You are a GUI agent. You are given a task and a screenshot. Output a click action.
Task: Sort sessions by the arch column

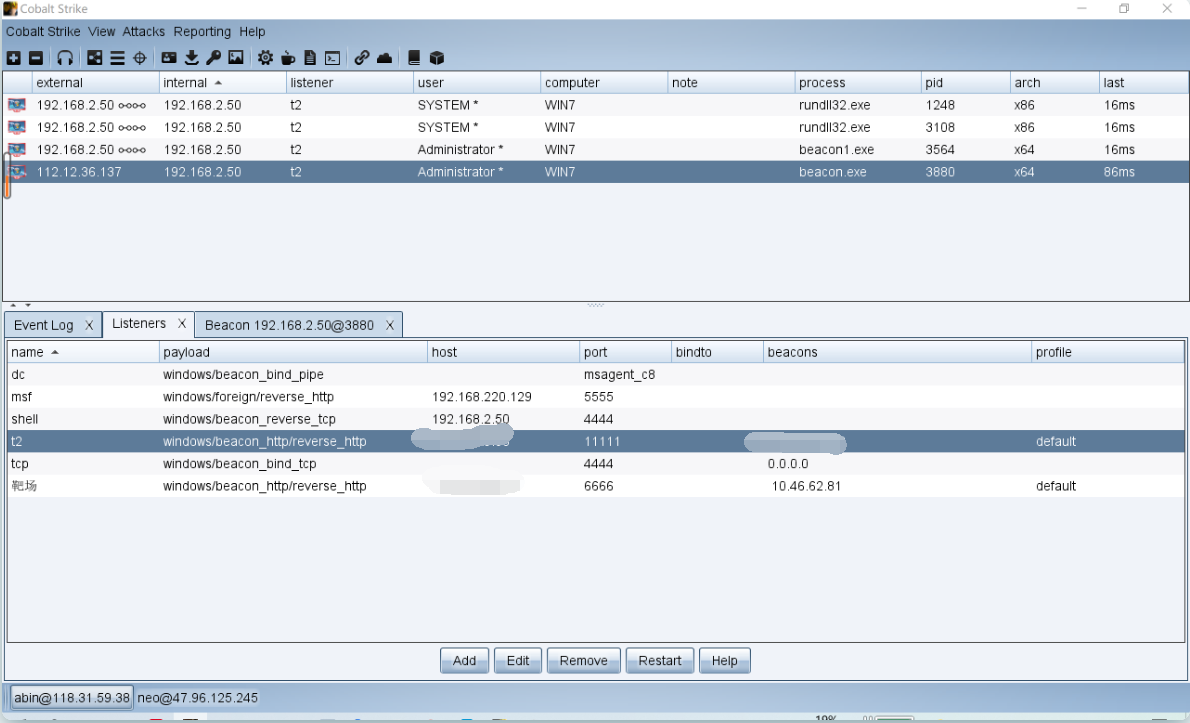[x=1055, y=83]
